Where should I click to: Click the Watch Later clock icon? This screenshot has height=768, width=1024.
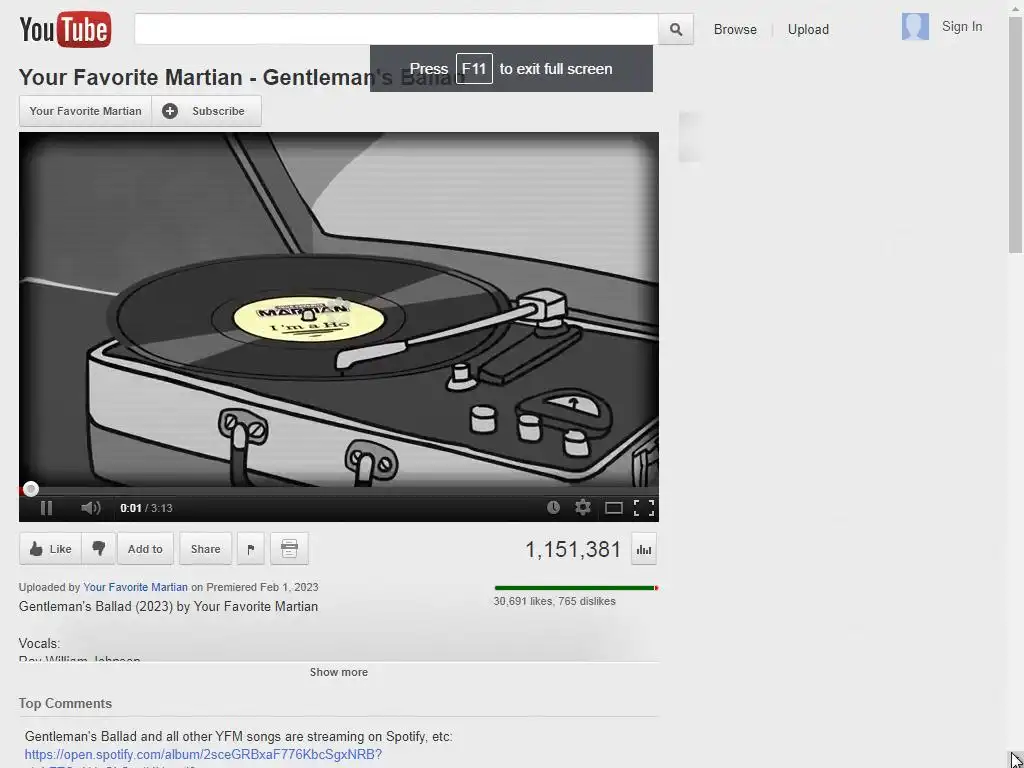[x=553, y=507]
